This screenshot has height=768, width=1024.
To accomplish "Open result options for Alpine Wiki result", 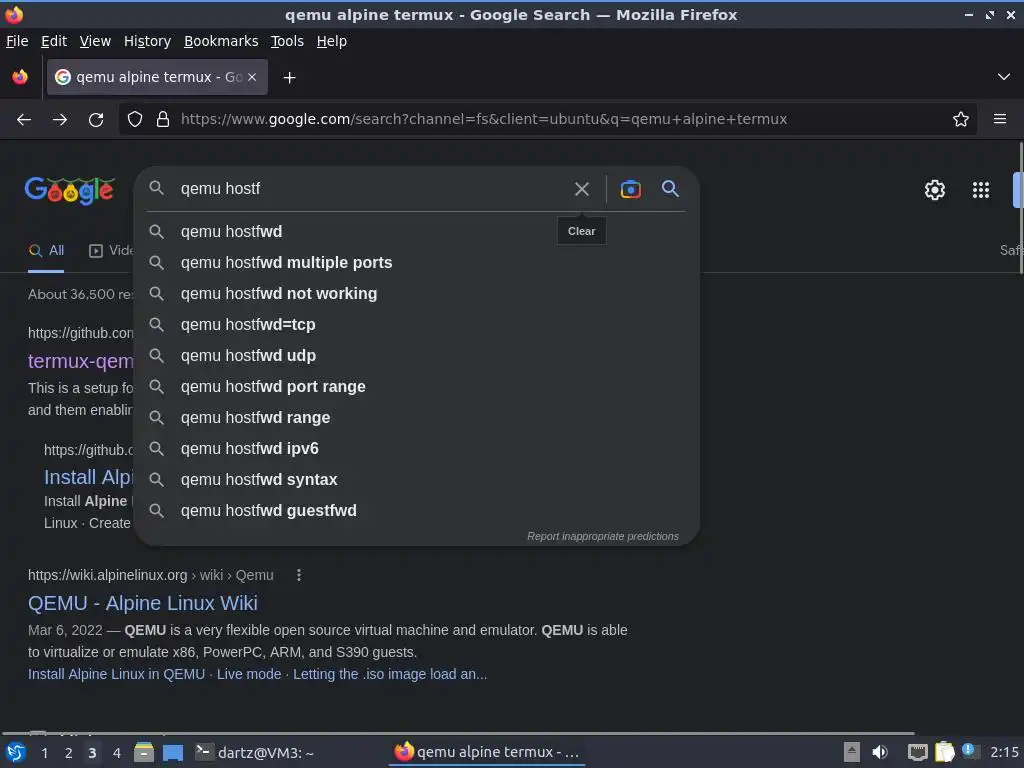I will (x=298, y=575).
